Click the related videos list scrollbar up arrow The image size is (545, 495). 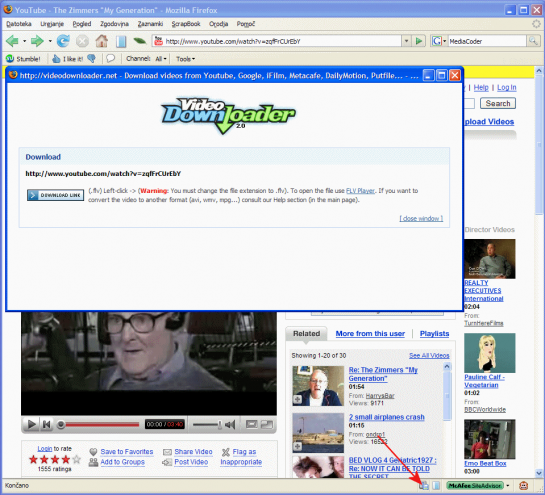(x=447, y=366)
